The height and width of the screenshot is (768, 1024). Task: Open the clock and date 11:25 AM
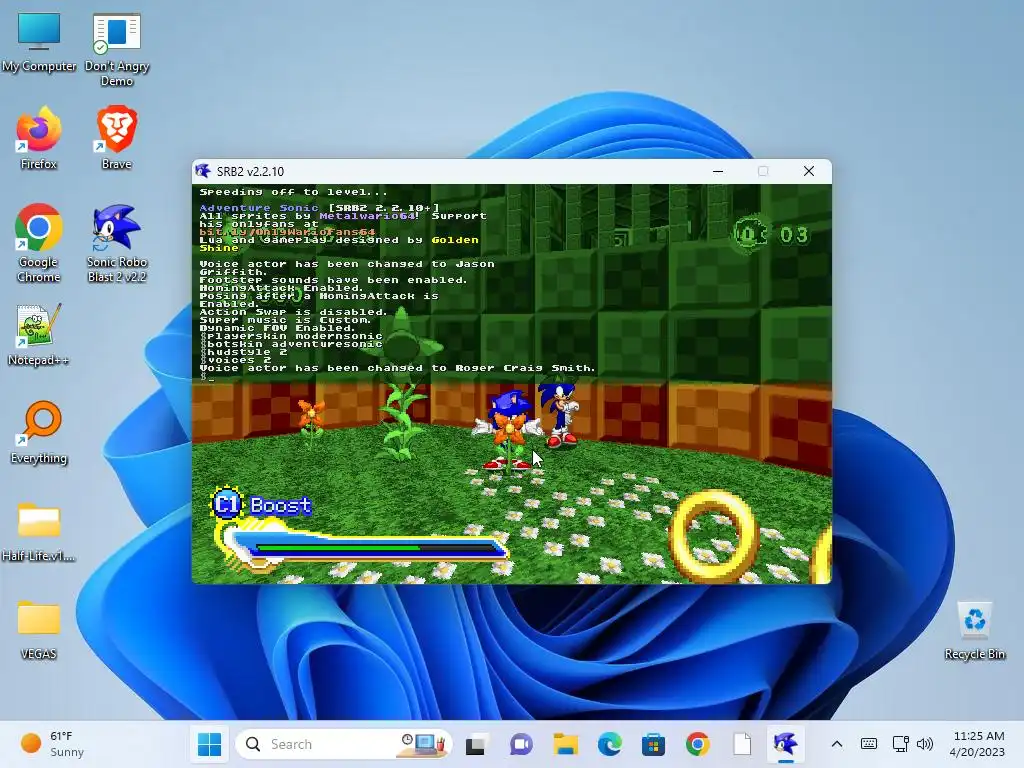(x=977, y=744)
